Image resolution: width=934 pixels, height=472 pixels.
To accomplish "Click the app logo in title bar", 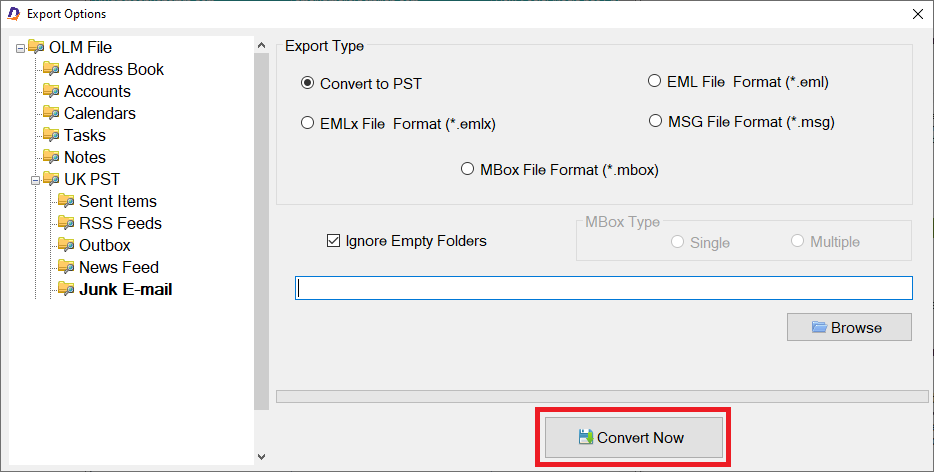I will pyautogui.click(x=13, y=13).
